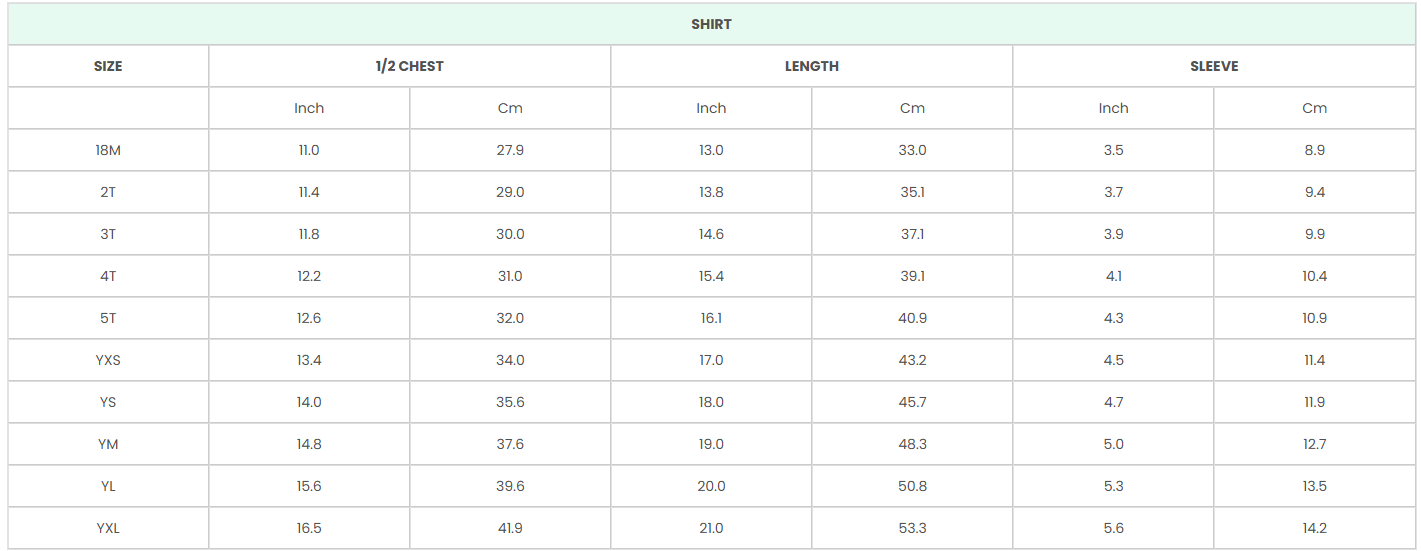Click the 5T size row label
The image size is (1421, 551).
click(108, 318)
